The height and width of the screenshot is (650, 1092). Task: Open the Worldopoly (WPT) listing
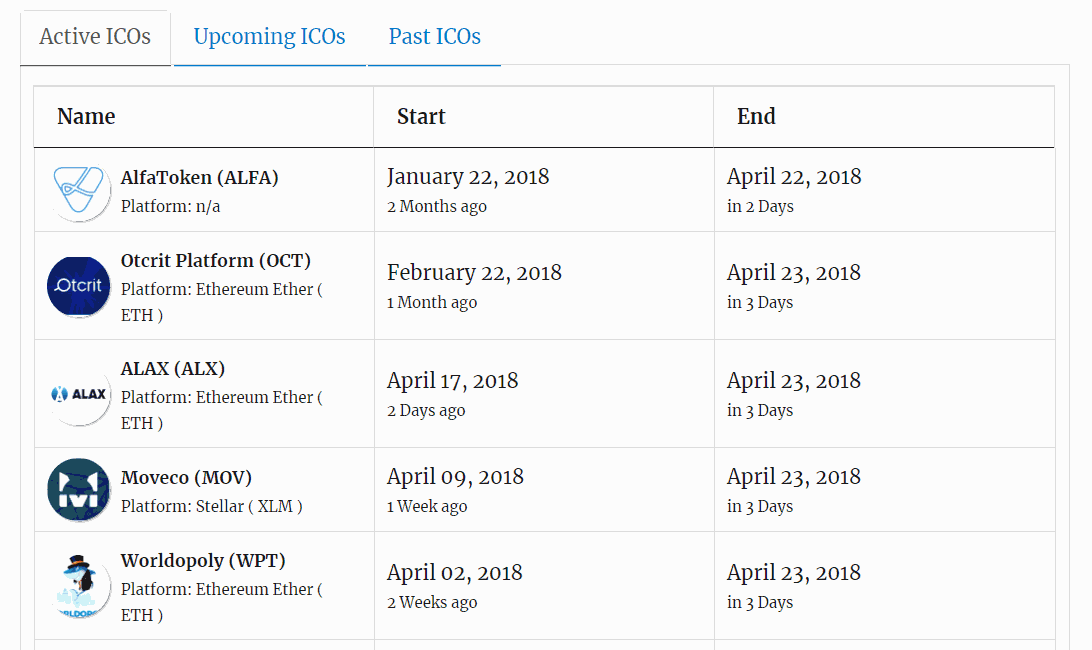point(203,561)
